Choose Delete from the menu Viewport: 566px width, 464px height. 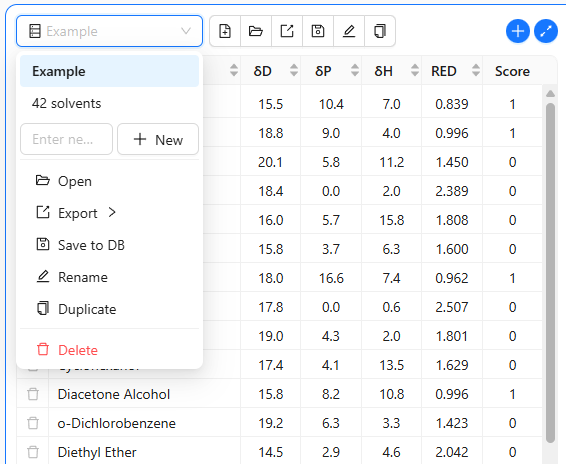(109, 350)
